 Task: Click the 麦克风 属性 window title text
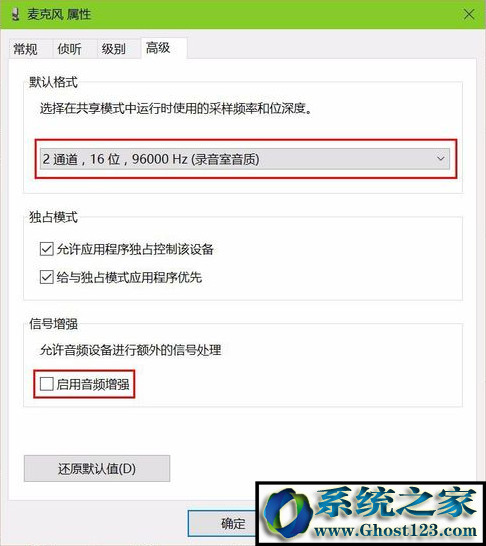click(59, 15)
